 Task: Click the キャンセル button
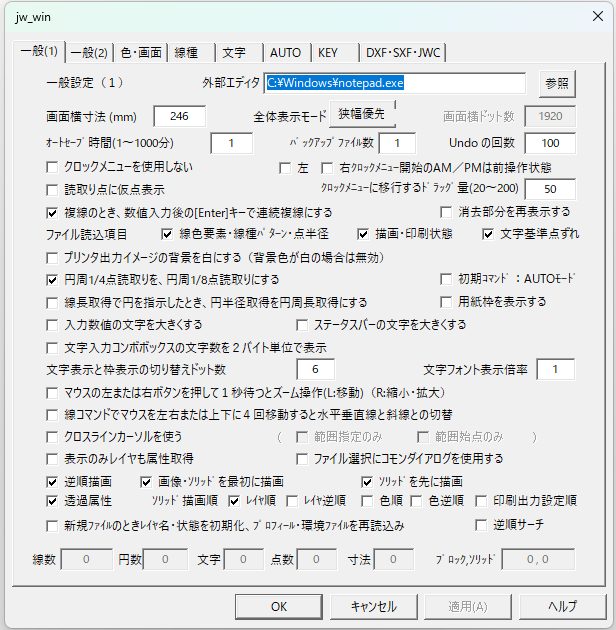pyautogui.click(x=374, y=606)
